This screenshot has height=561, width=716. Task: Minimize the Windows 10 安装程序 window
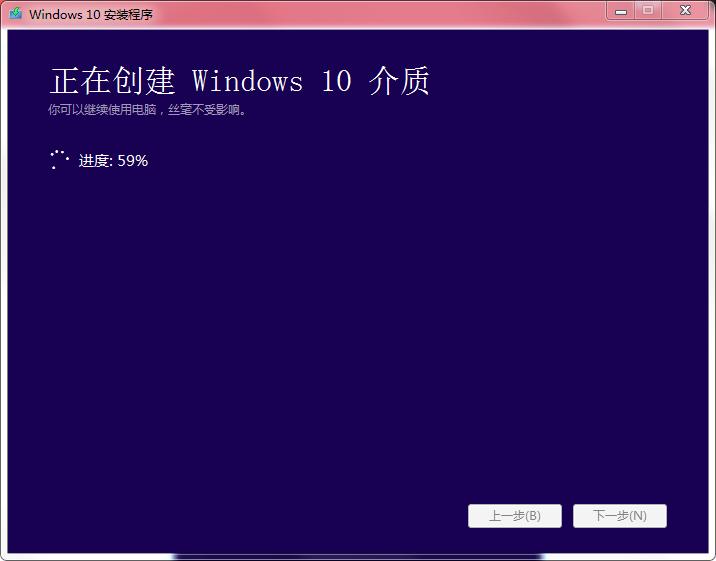(x=621, y=11)
